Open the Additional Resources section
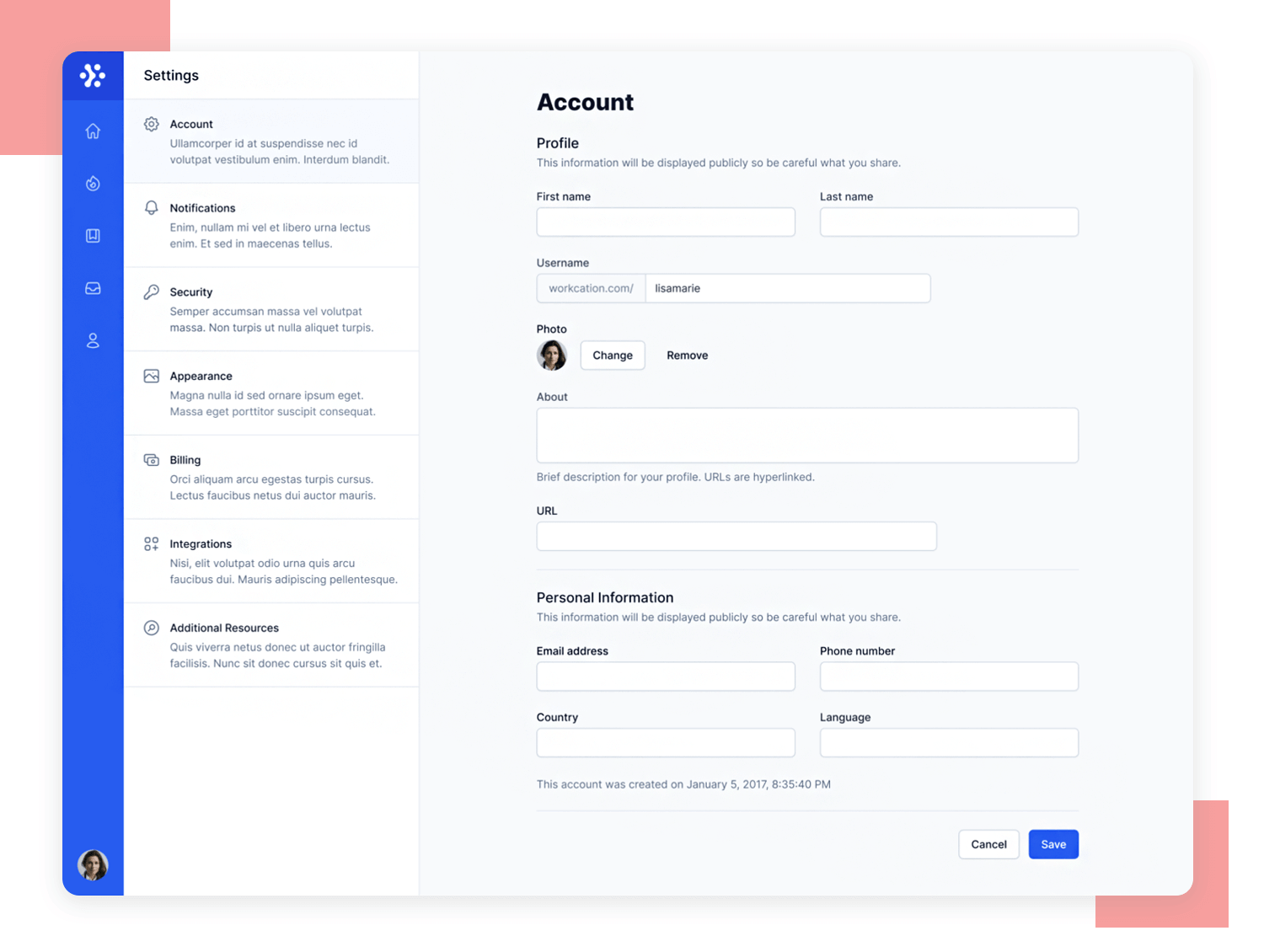The width and height of the screenshot is (1264, 952). point(271,645)
